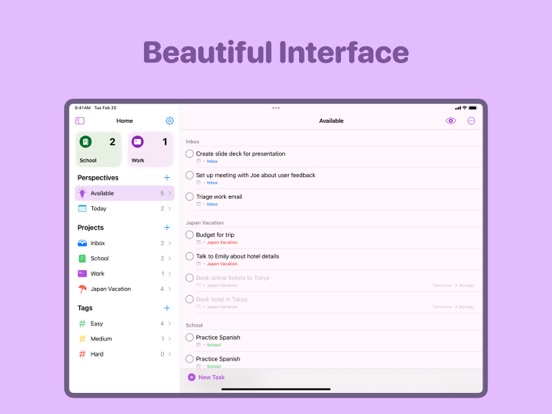The height and width of the screenshot is (414, 552).
Task: Open settings gear next to Home
Action: point(170,121)
